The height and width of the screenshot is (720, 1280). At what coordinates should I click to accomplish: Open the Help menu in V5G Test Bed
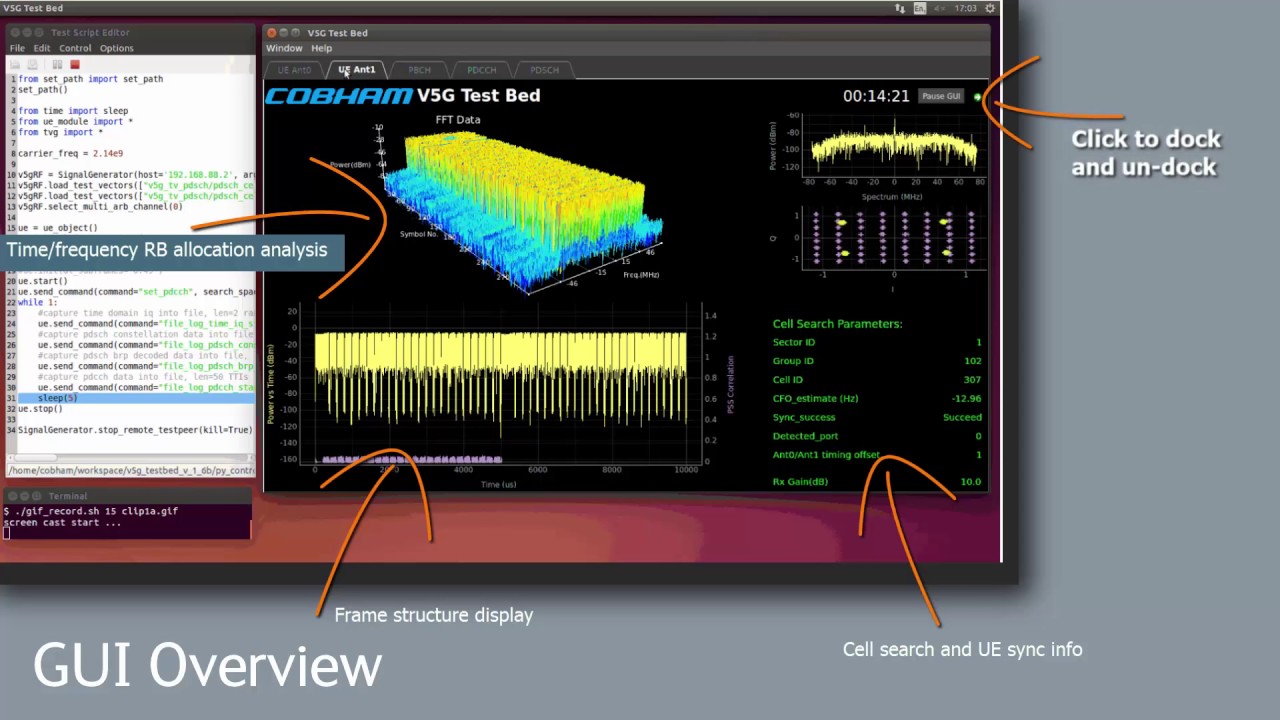pos(321,48)
